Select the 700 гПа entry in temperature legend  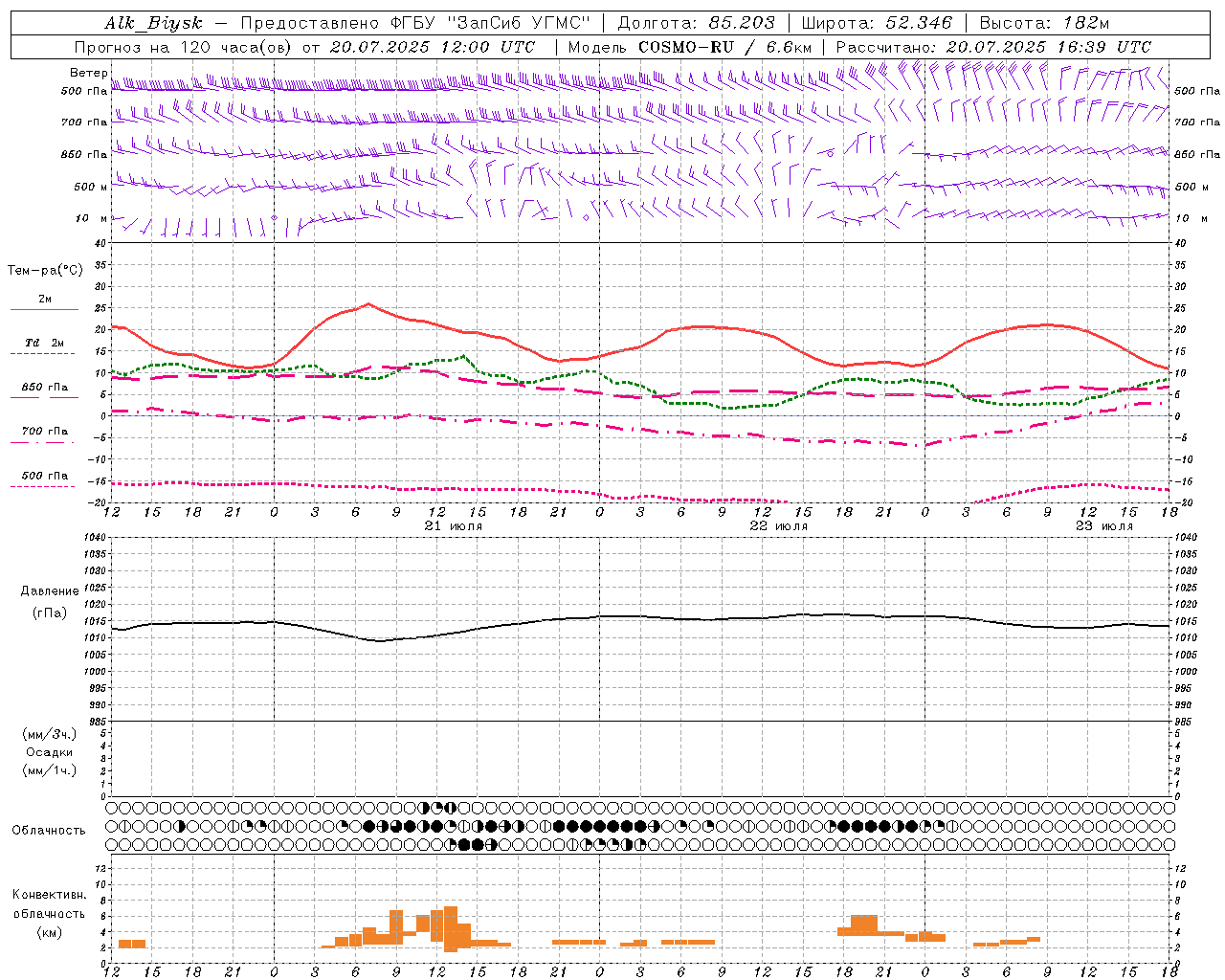click(45, 432)
